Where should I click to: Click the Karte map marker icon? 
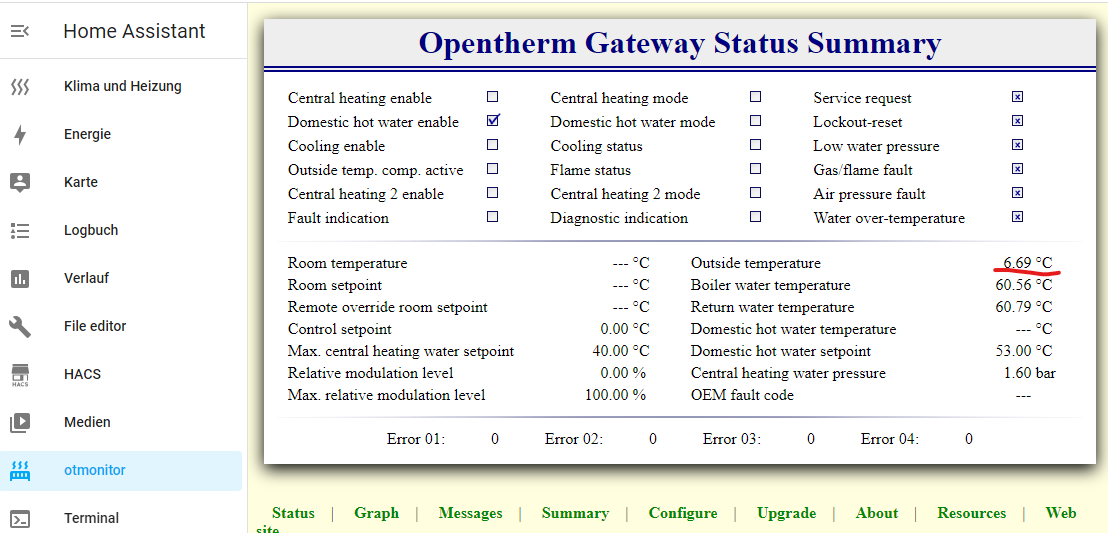(x=20, y=182)
